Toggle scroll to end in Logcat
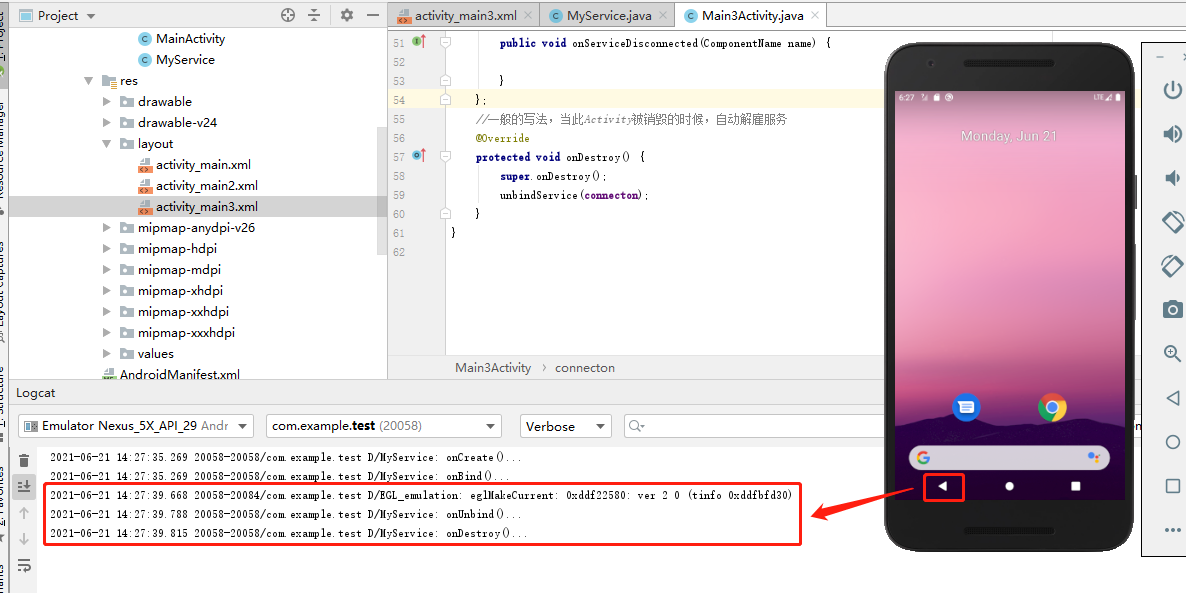1186x593 pixels. (24, 486)
